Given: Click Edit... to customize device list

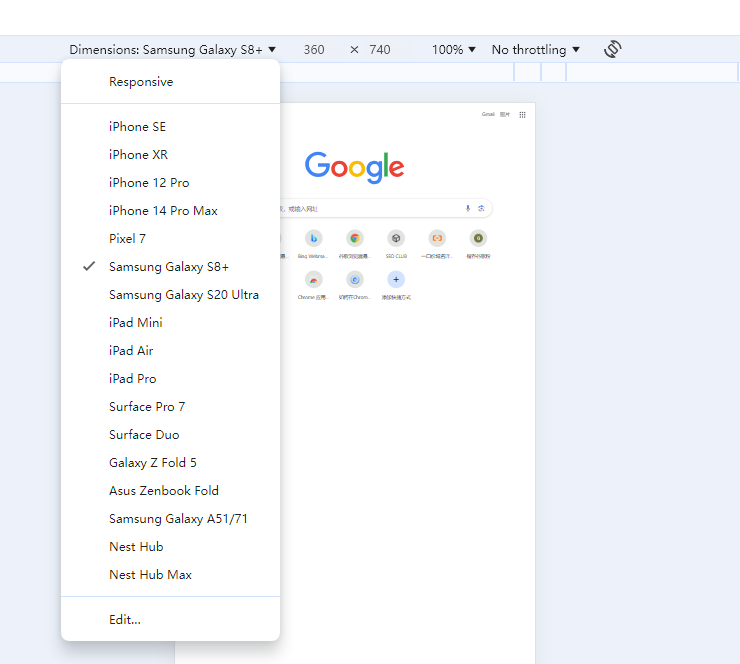Looking at the screenshot, I should click(x=170, y=619).
